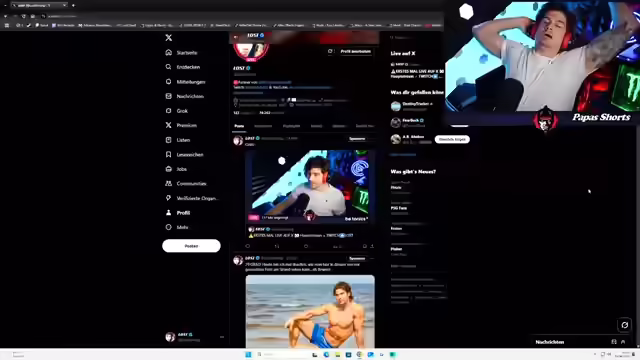Close the current browser tab
This screenshot has width=640, height=360.
[x=64, y=5]
